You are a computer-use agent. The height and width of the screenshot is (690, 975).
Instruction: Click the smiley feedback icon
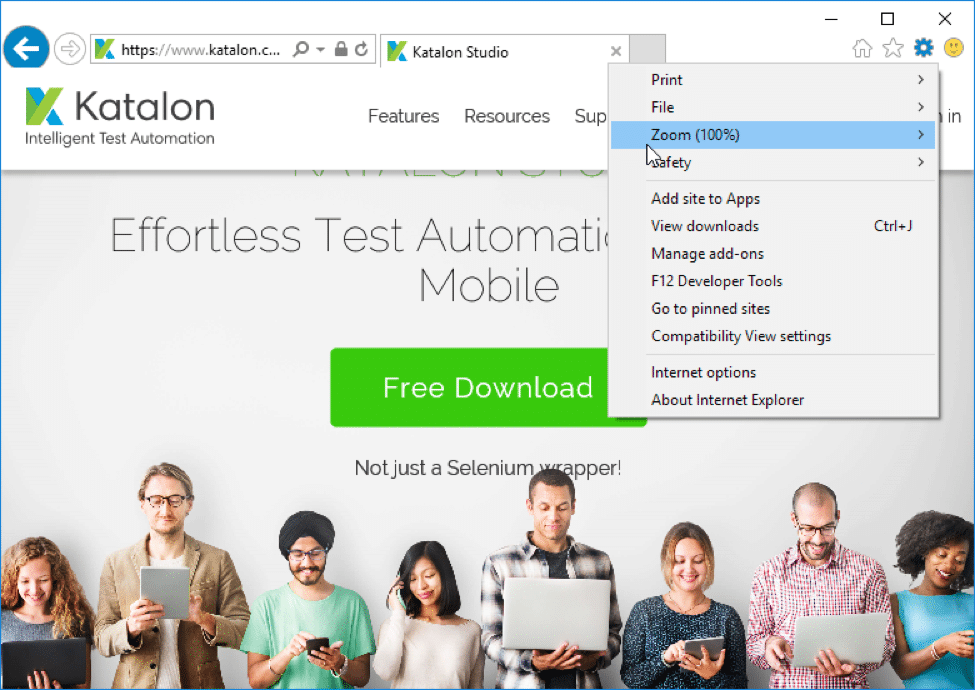pyautogui.click(x=953, y=47)
